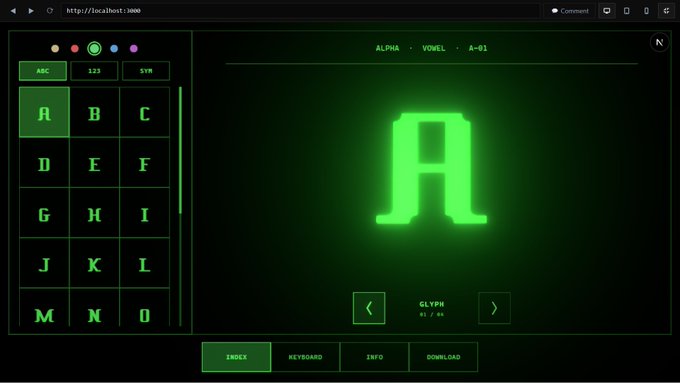The width and height of the screenshot is (680, 383).
Task: Select glyph M in the grid
Action: (44, 308)
